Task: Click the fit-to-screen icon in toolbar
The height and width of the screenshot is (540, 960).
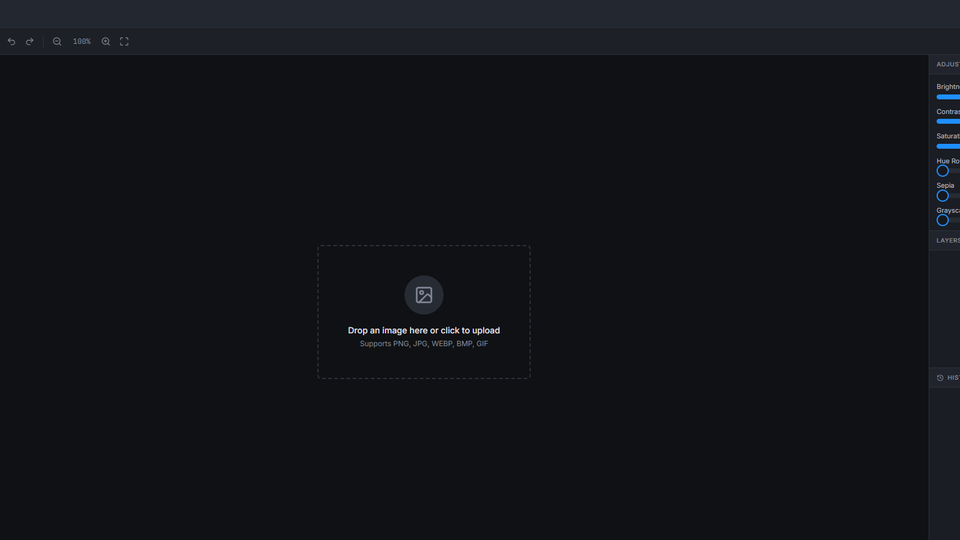Action: coord(124,42)
